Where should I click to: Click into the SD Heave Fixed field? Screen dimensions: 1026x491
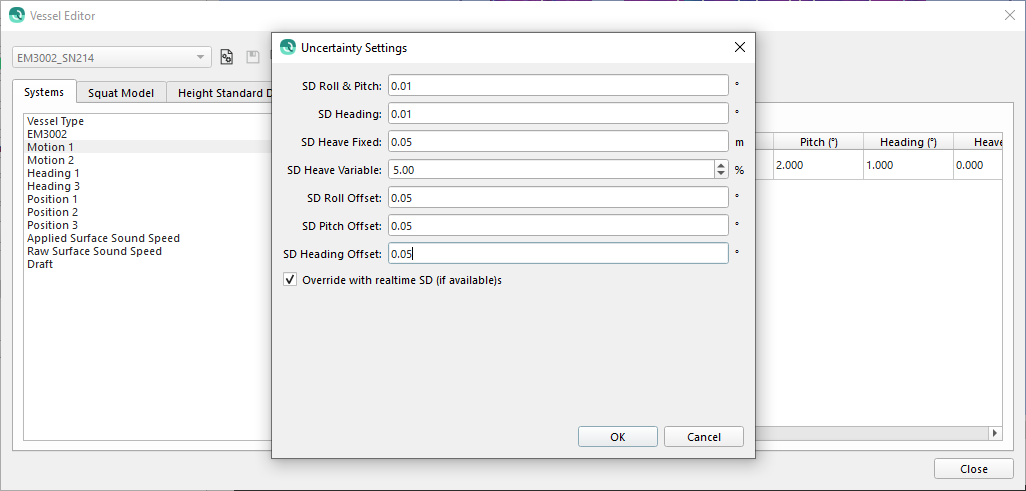(557, 142)
